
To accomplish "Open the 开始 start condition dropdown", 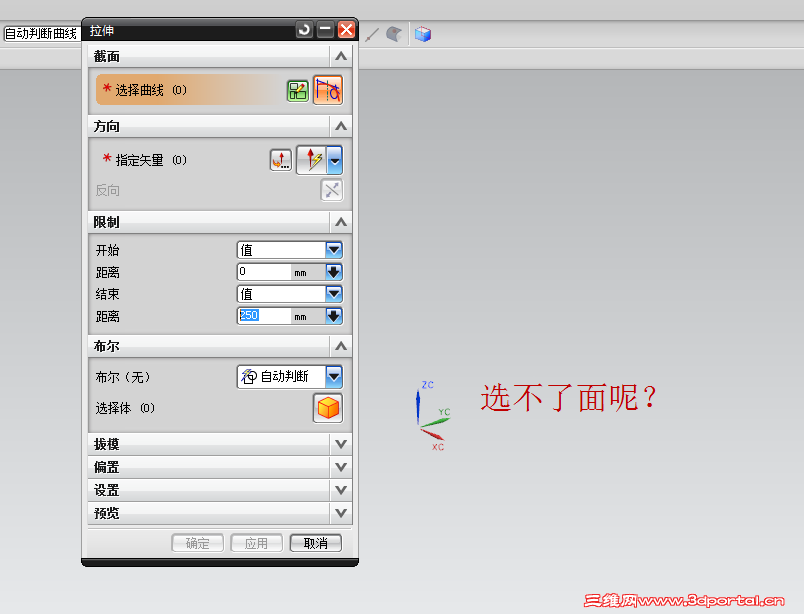I will [334, 249].
